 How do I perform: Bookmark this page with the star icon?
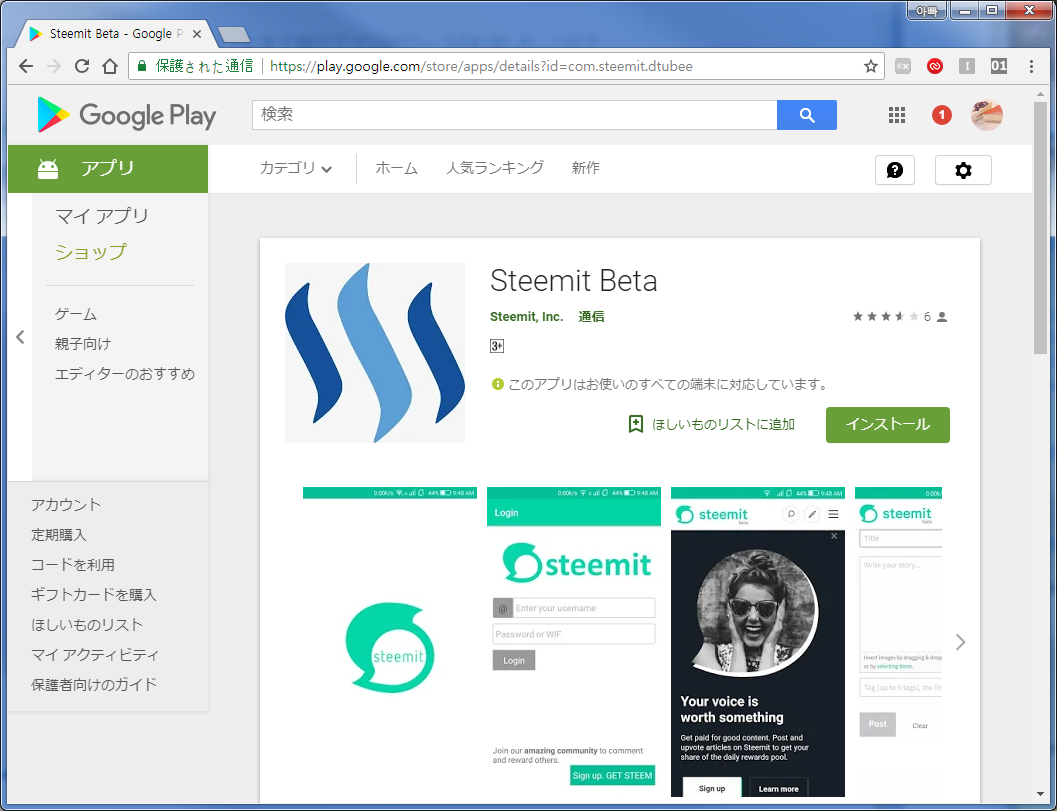[x=870, y=66]
